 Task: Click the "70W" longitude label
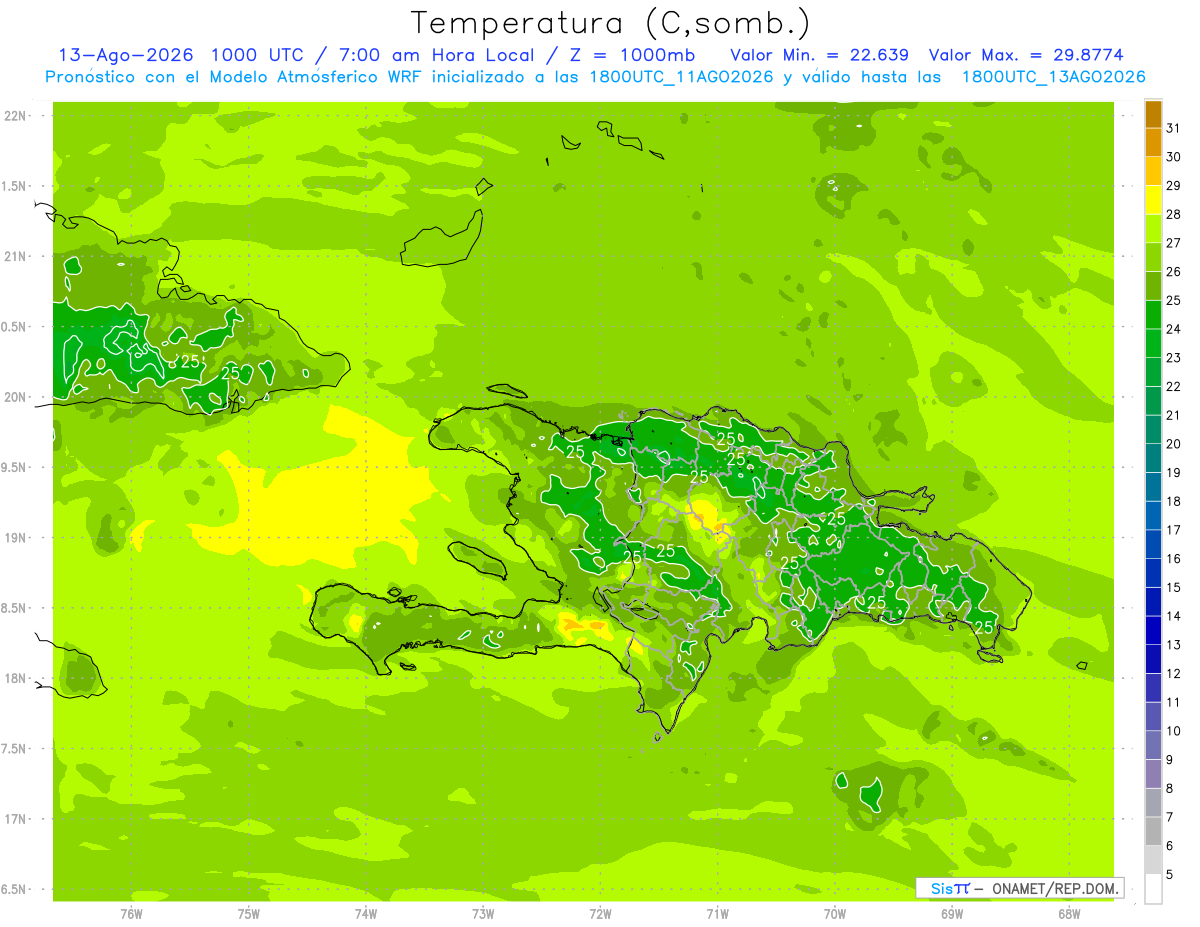point(835,914)
